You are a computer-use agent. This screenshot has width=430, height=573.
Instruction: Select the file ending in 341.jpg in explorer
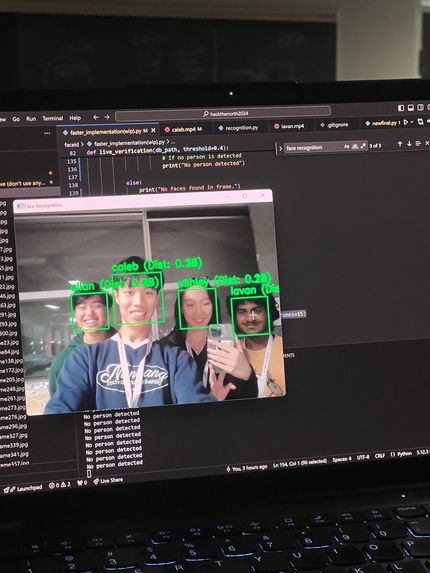coord(14,455)
